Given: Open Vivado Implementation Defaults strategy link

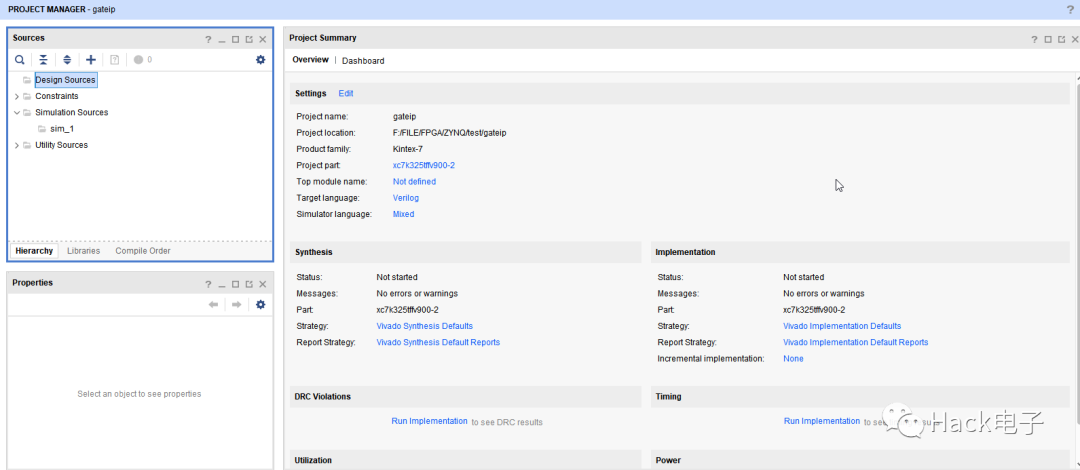Looking at the screenshot, I should point(842,326).
